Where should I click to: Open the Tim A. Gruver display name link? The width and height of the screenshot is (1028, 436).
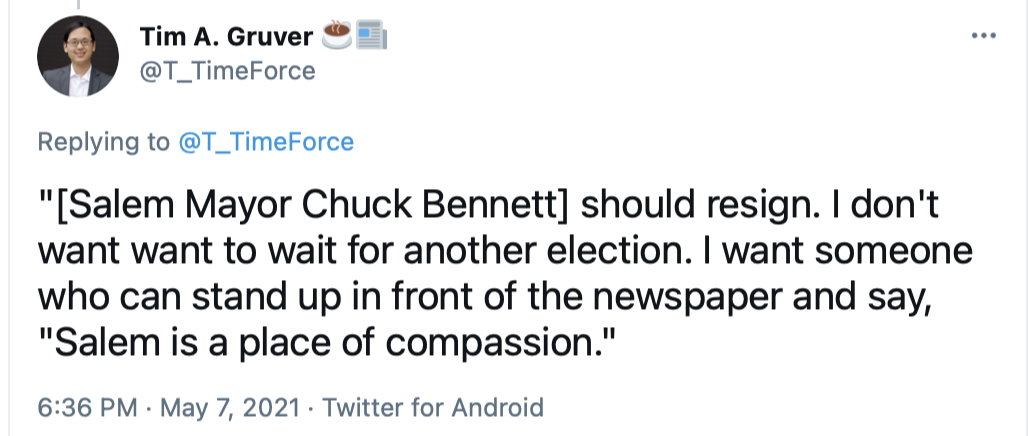point(226,38)
